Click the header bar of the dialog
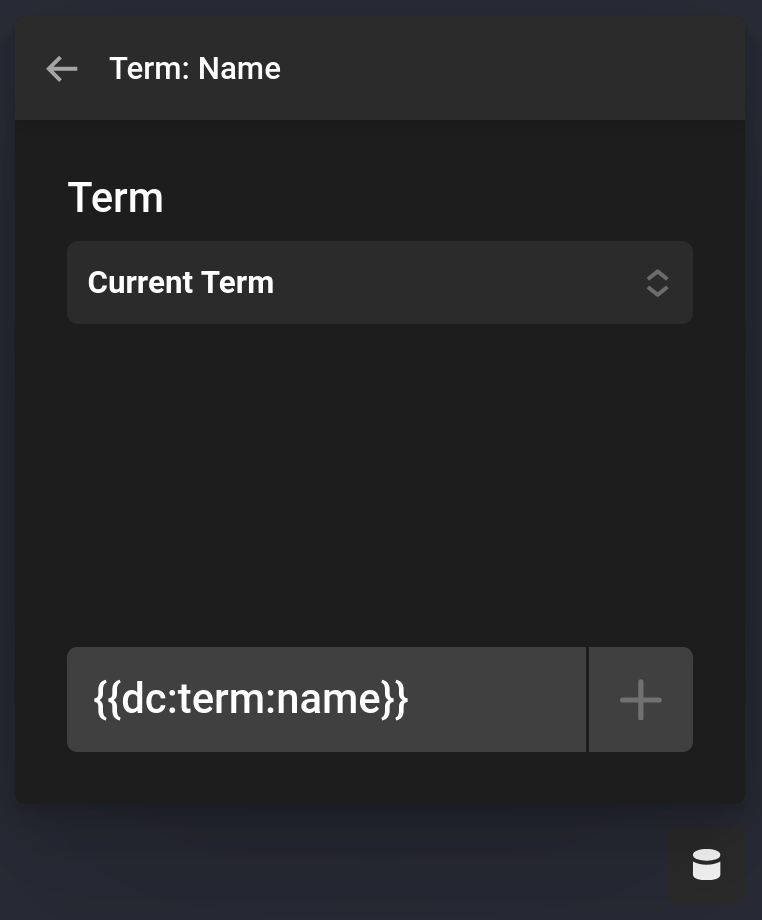The height and width of the screenshot is (920, 762). click(x=380, y=68)
